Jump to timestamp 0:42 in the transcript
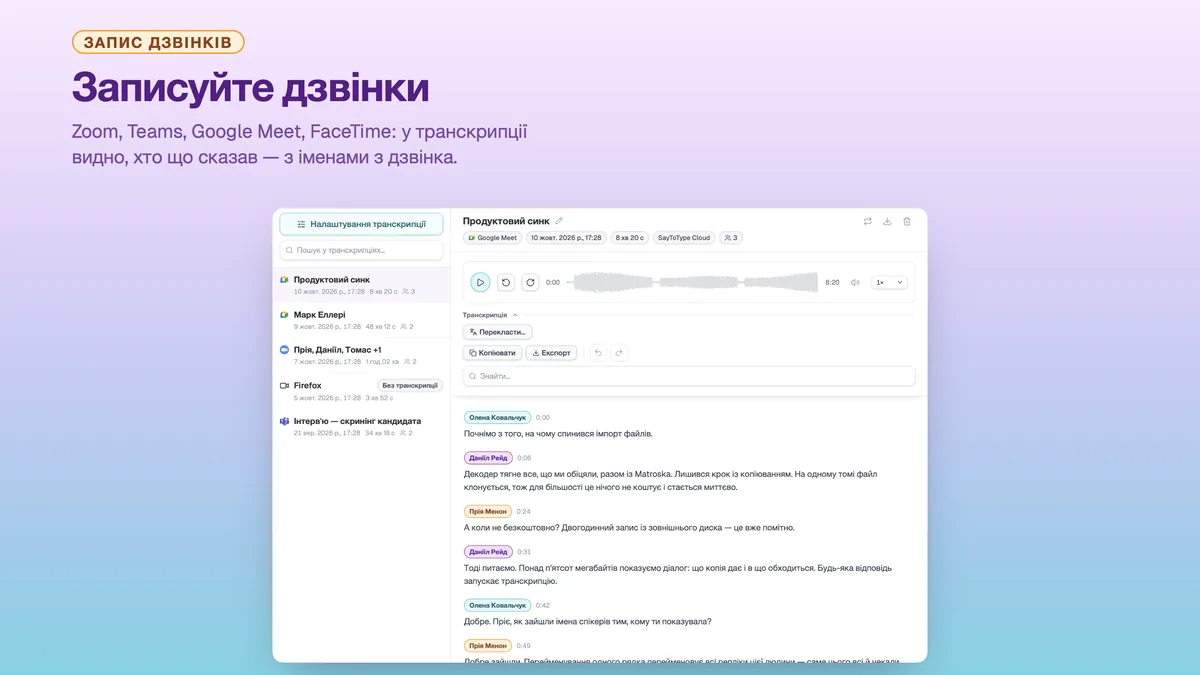This screenshot has width=1200, height=675. (x=543, y=605)
